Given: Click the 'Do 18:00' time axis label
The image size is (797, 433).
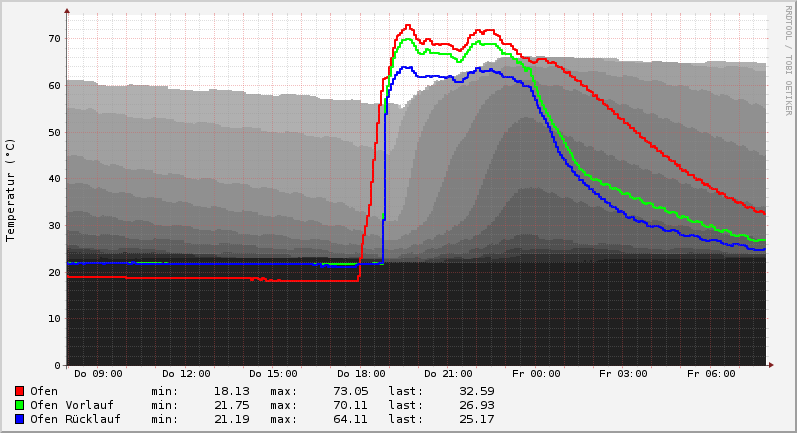Looking at the screenshot, I should point(361,374).
